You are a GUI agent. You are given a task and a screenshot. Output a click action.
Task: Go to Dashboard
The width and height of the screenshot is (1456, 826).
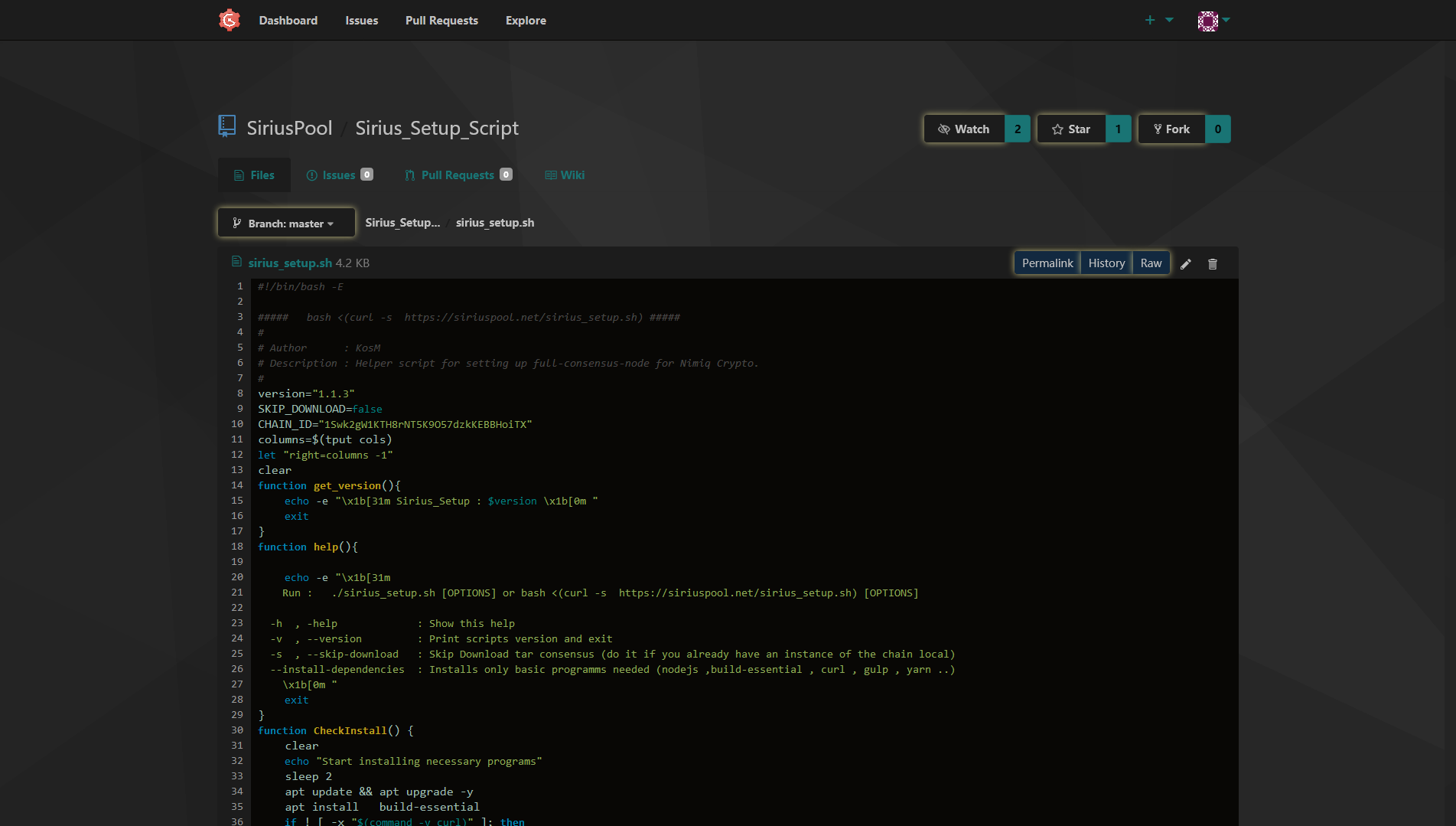tap(288, 20)
